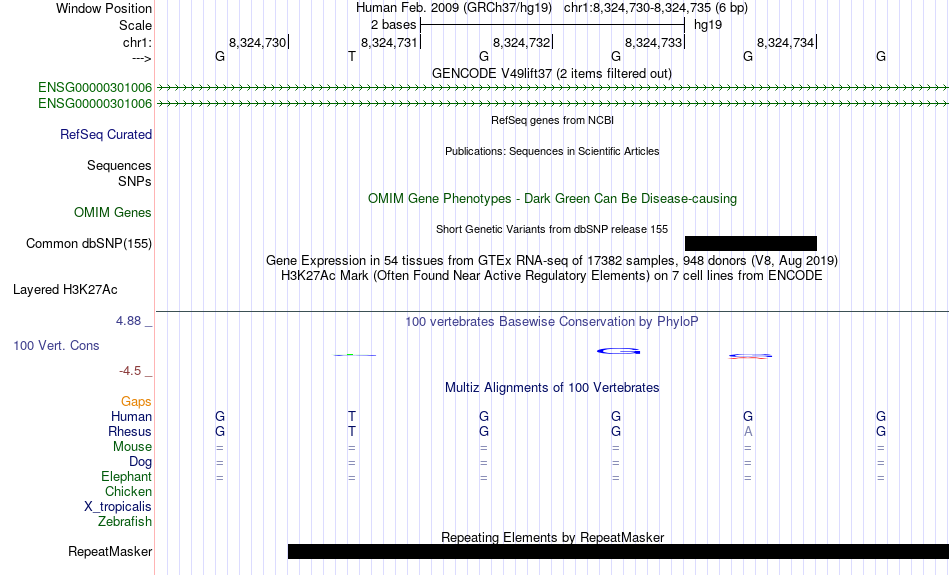Click the 8,324,731 ruler position label
The image size is (950, 575).
click(390, 42)
